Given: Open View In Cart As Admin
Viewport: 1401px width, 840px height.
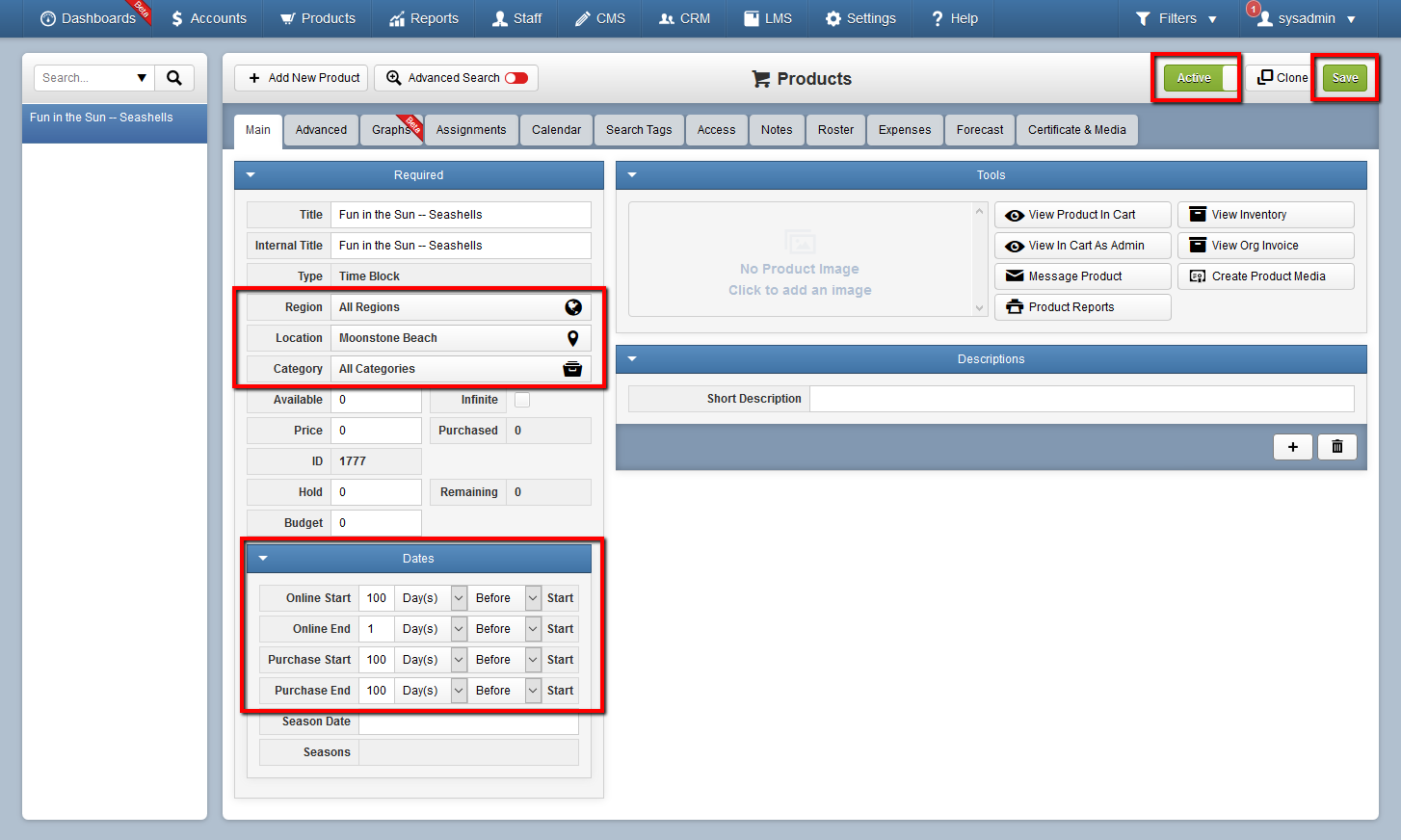Looking at the screenshot, I should click(x=1082, y=246).
